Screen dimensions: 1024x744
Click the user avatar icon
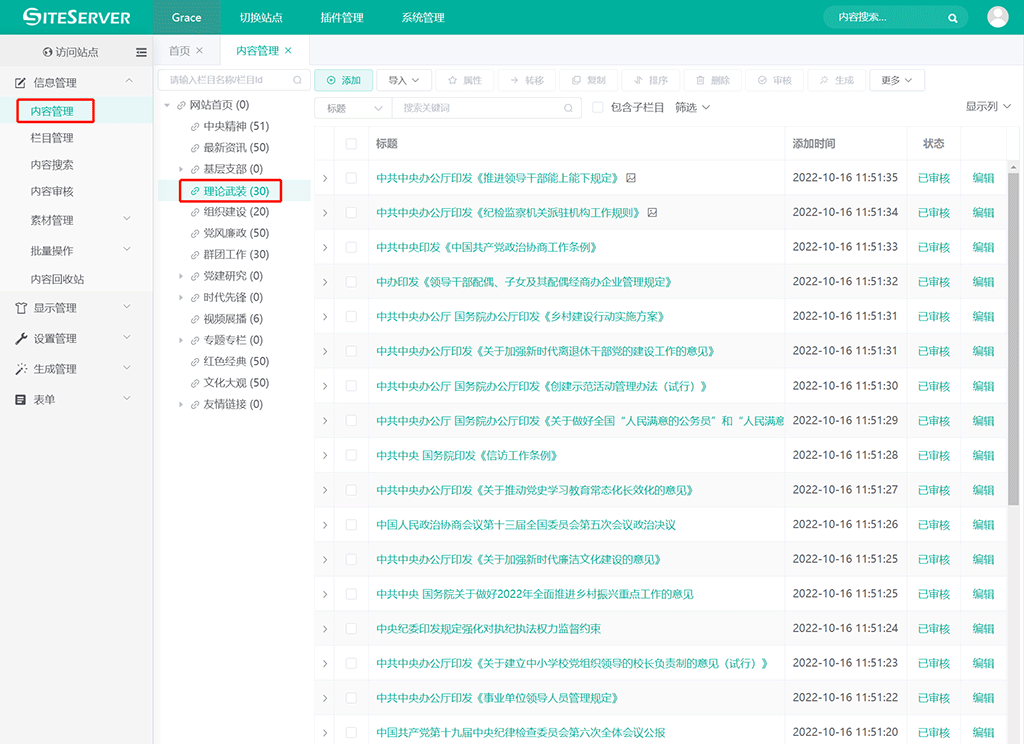997,17
